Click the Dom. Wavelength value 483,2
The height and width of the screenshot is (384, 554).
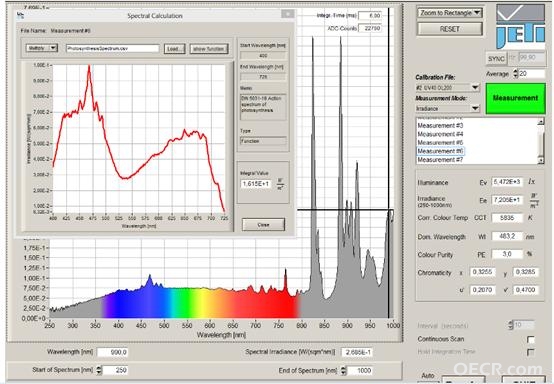507,236
